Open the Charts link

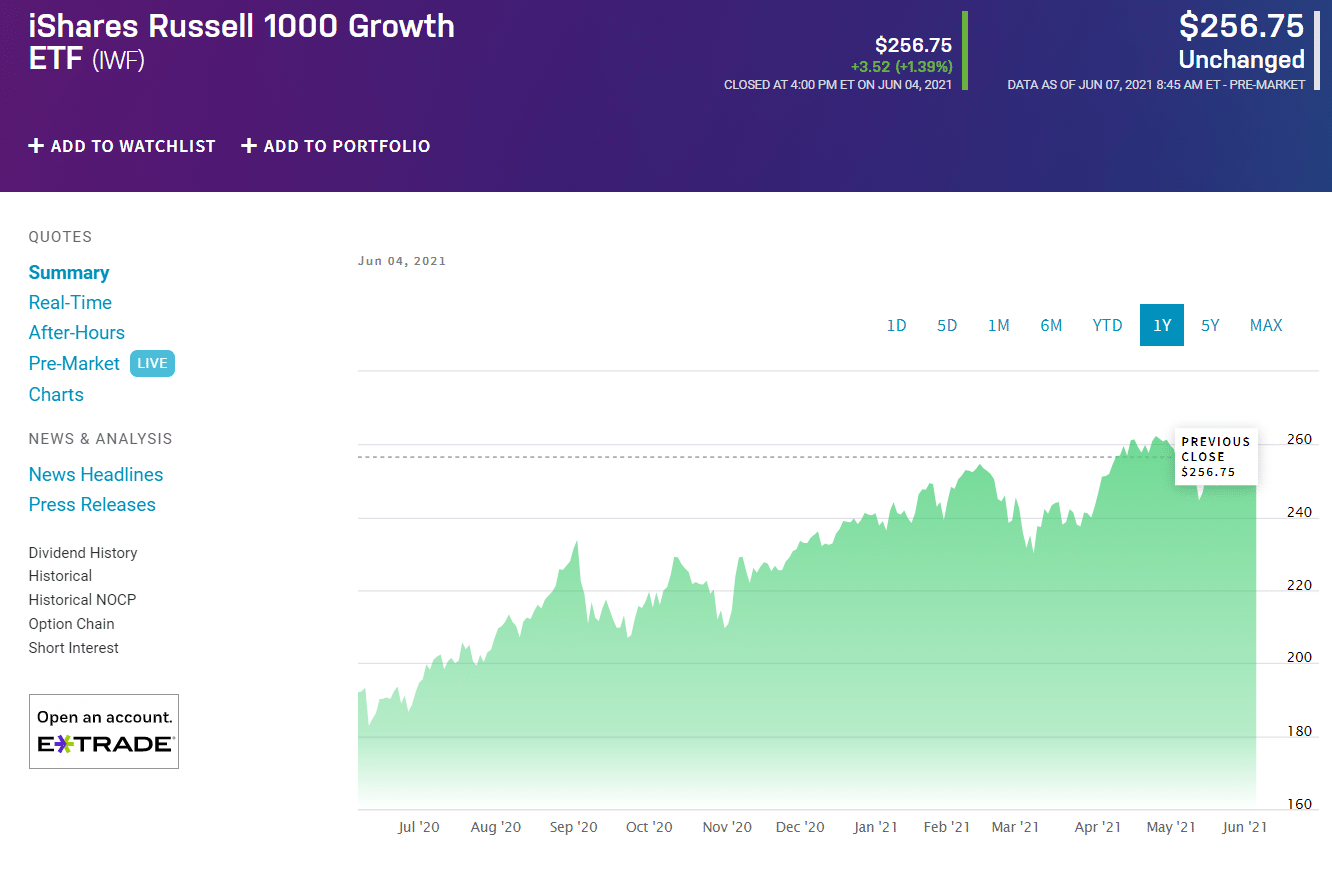[x=56, y=394]
